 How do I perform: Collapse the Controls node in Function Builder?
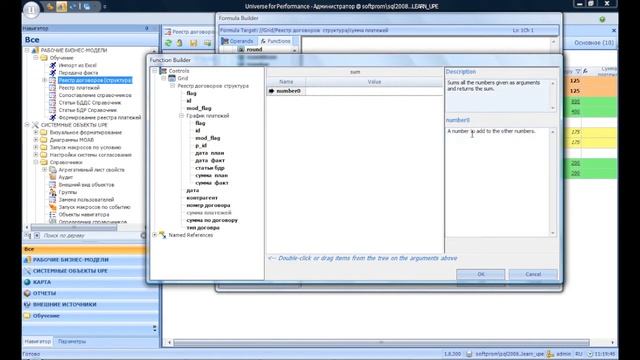point(155,71)
